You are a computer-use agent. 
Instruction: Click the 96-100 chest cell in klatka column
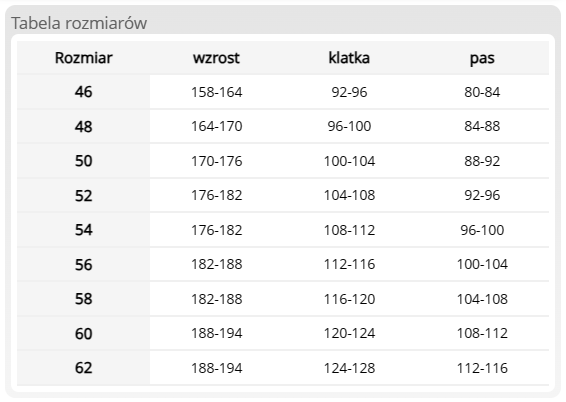coord(349,126)
